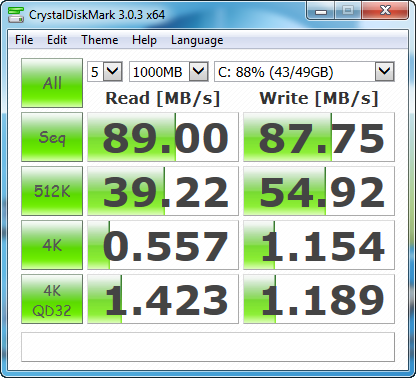Open the Theme menu

[x=100, y=40]
